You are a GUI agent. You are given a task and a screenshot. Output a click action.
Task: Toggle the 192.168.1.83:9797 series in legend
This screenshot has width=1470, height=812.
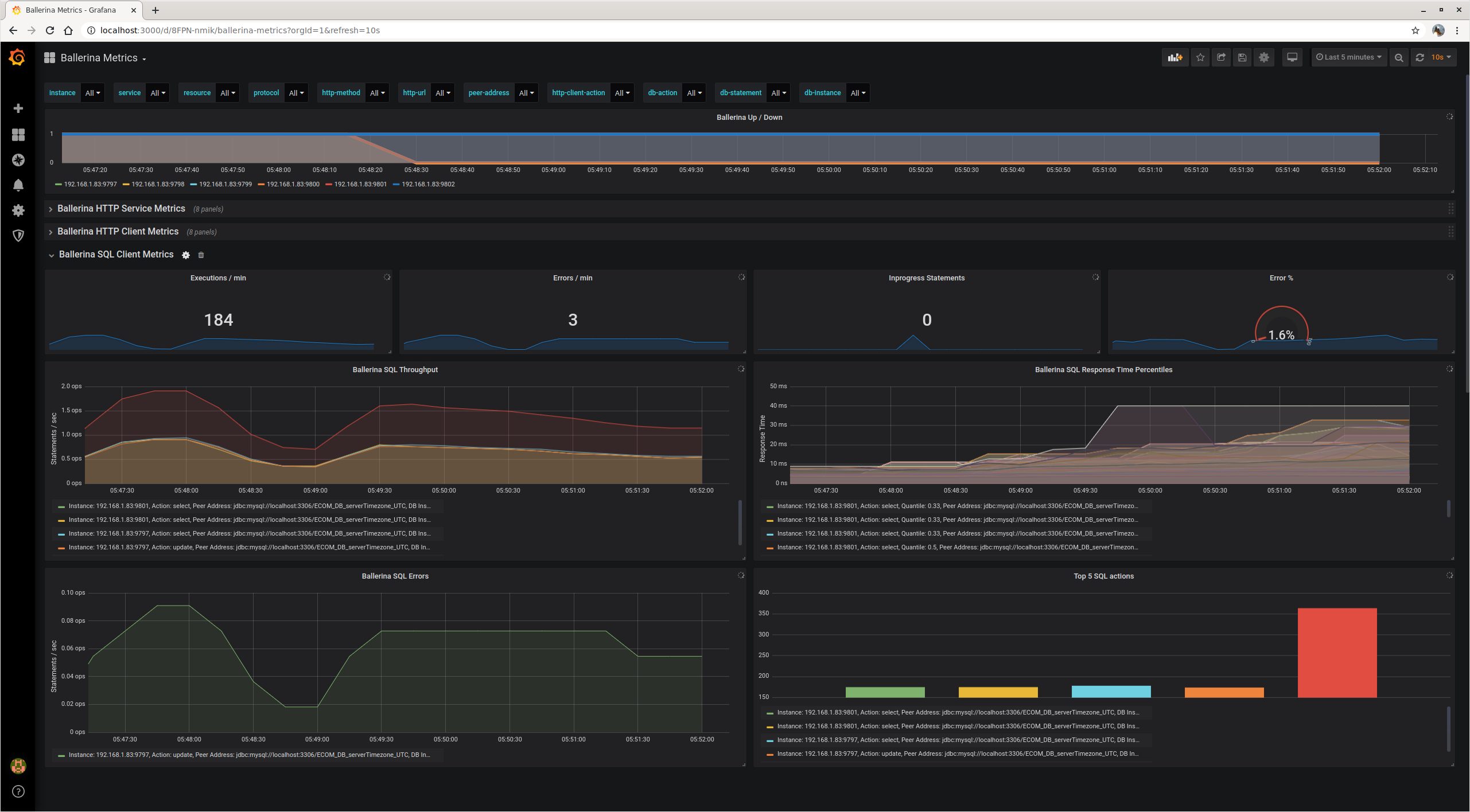point(90,184)
